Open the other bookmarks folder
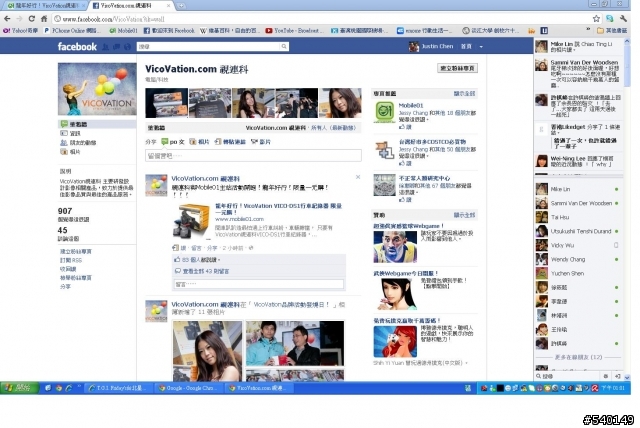This screenshot has height=428, width=640. pos(612,31)
